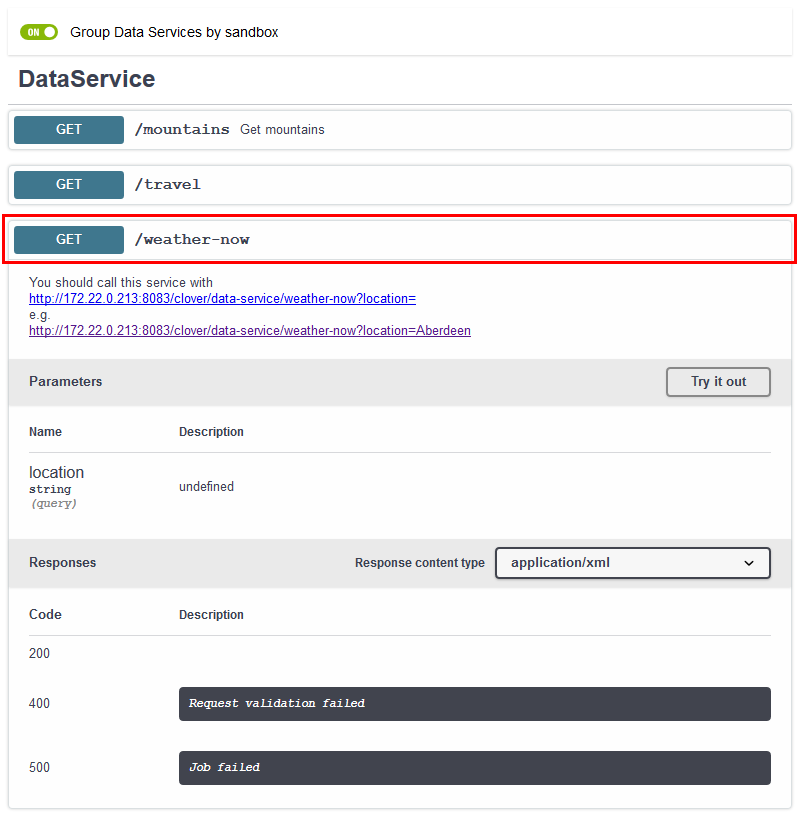The image size is (800, 819).
Task: Click the 200 response code
Action: (x=40, y=654)
